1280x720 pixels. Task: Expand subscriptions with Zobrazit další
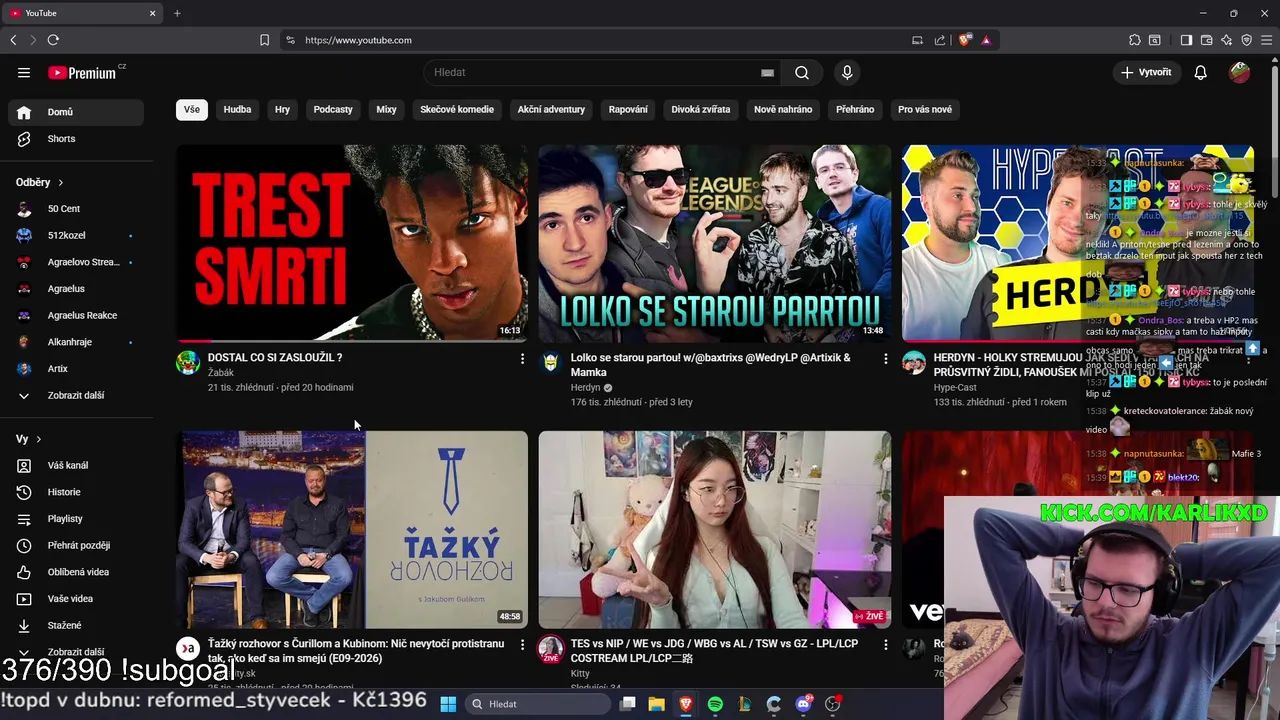pyautogui.click(x=76, y=395)
